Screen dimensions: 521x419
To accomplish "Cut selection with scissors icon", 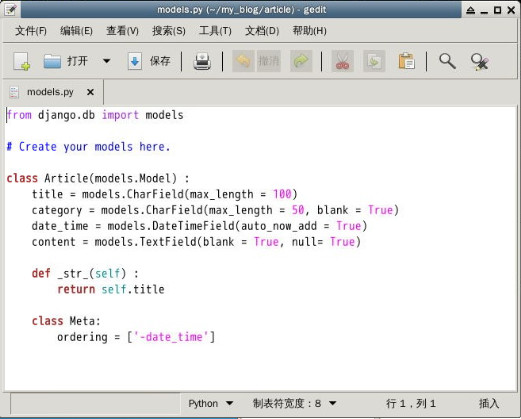I will tap(342, 61).
